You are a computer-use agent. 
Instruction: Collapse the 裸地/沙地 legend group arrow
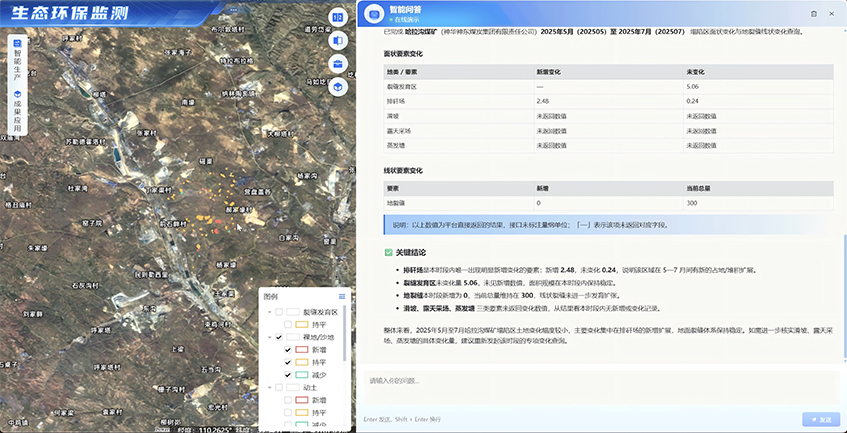(270, 337)
